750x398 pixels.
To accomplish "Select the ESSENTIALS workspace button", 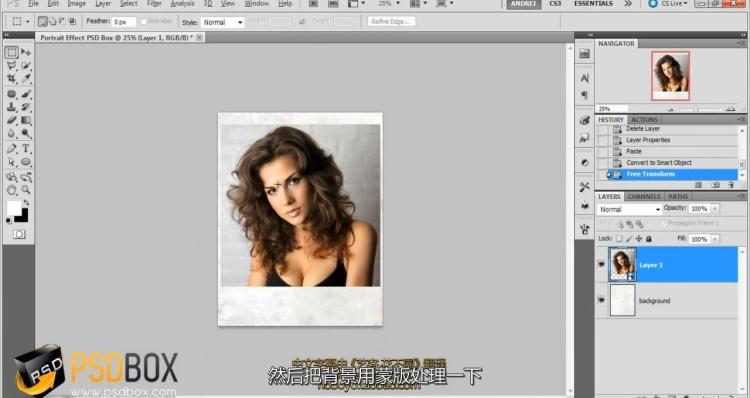I will click(593, 3).
